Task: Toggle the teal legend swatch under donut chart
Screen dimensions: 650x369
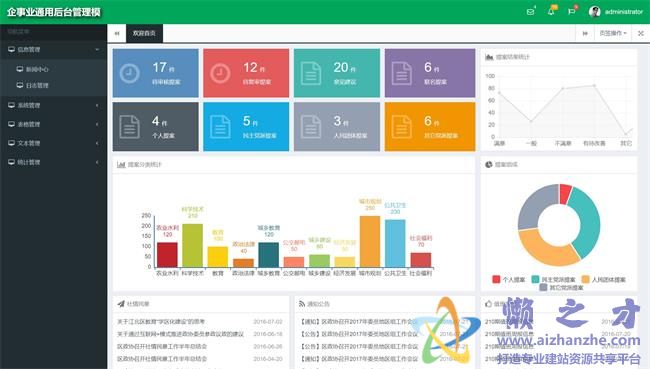Action: [536, 279]
